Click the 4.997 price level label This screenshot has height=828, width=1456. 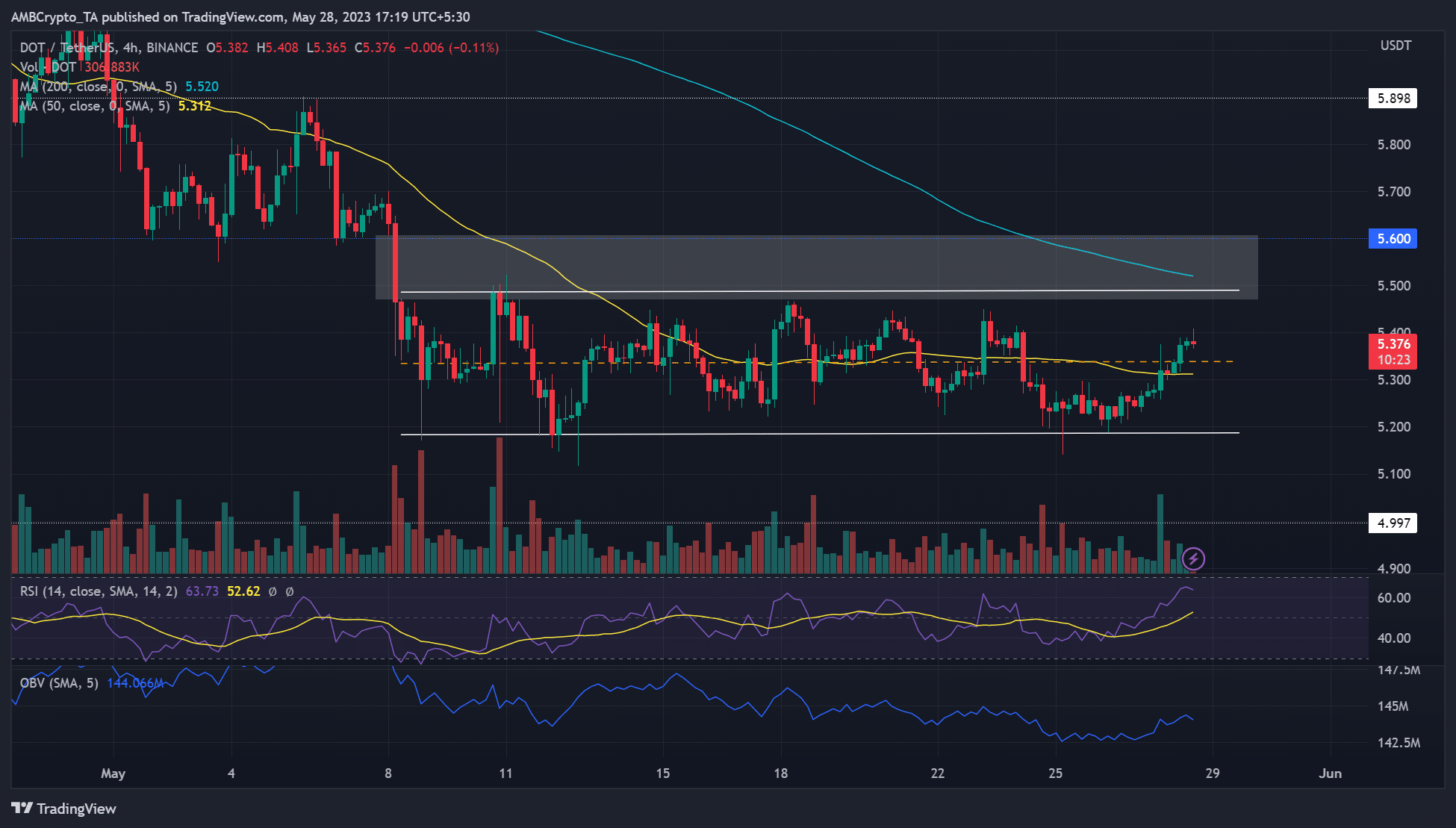[x=1393, y=523]
